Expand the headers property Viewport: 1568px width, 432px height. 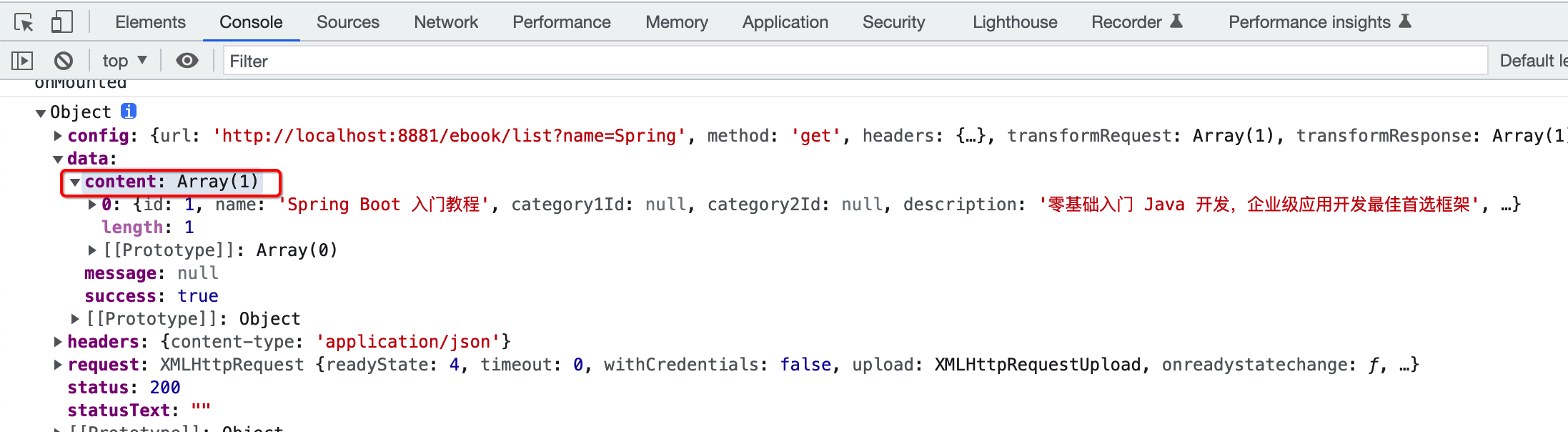58,341
